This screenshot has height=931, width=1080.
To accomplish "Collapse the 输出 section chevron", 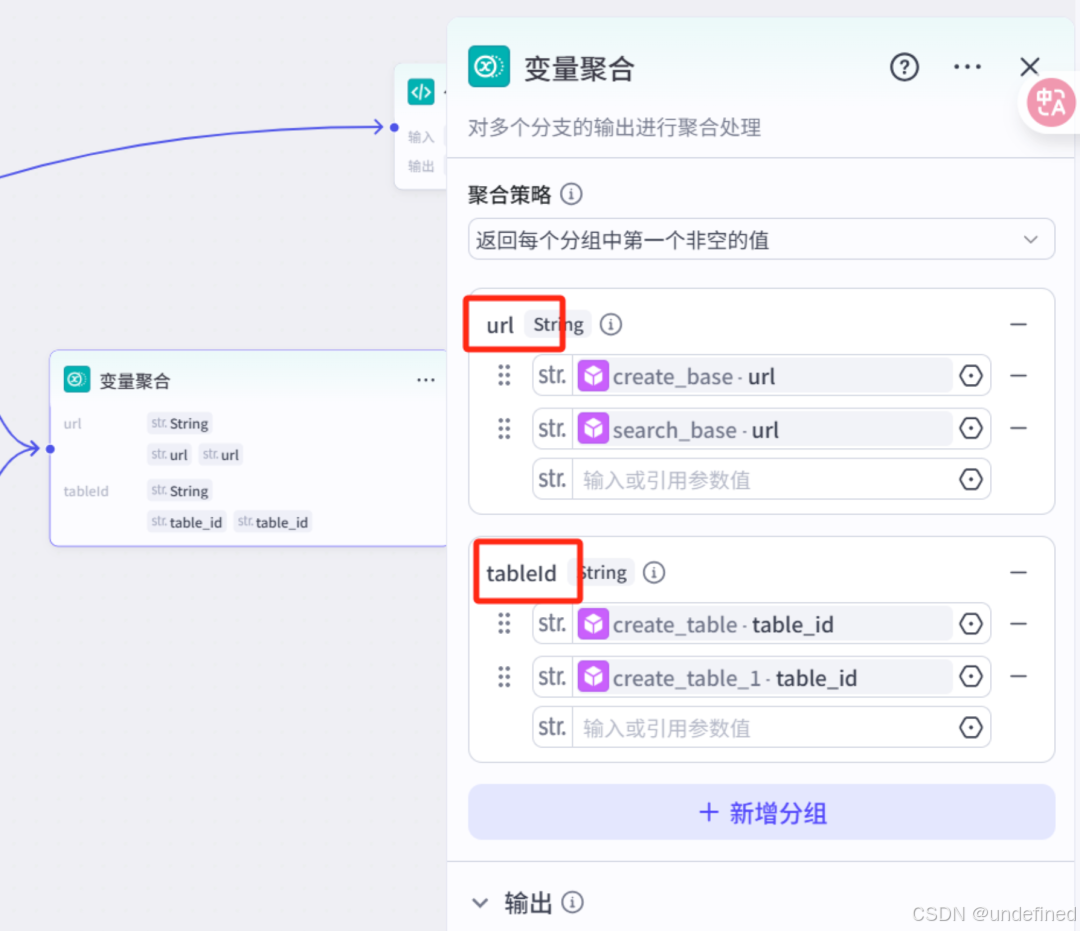I will click(x=480, y=902).
